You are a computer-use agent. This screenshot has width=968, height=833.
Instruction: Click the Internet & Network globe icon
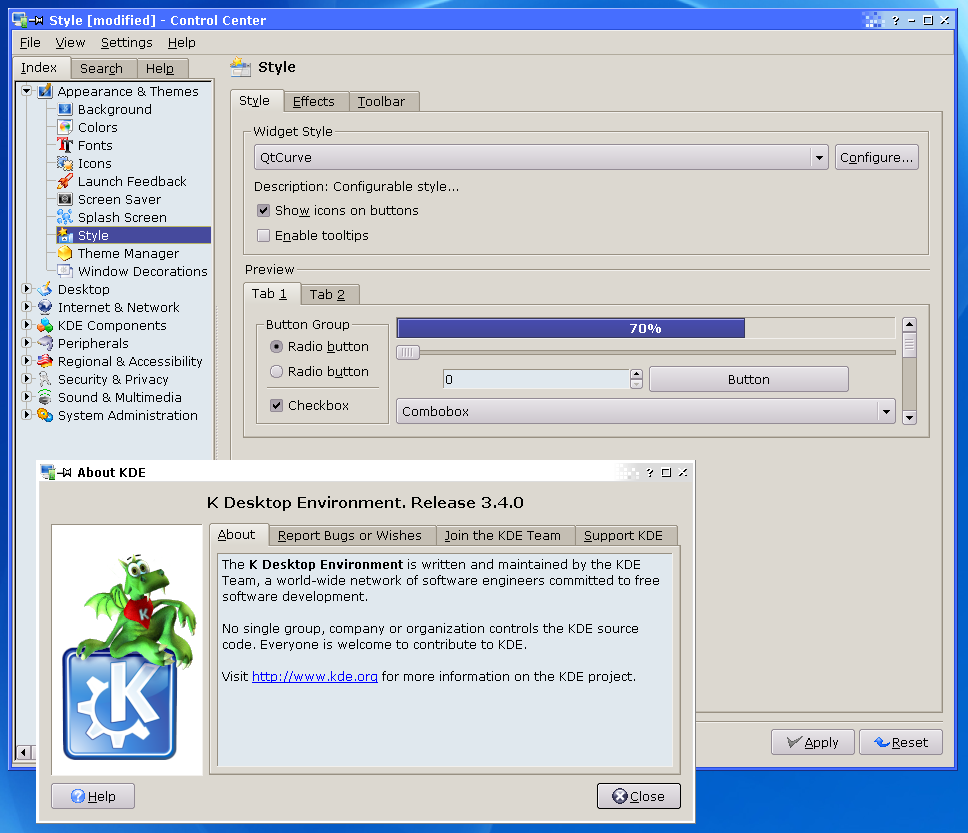pos(45,307)
